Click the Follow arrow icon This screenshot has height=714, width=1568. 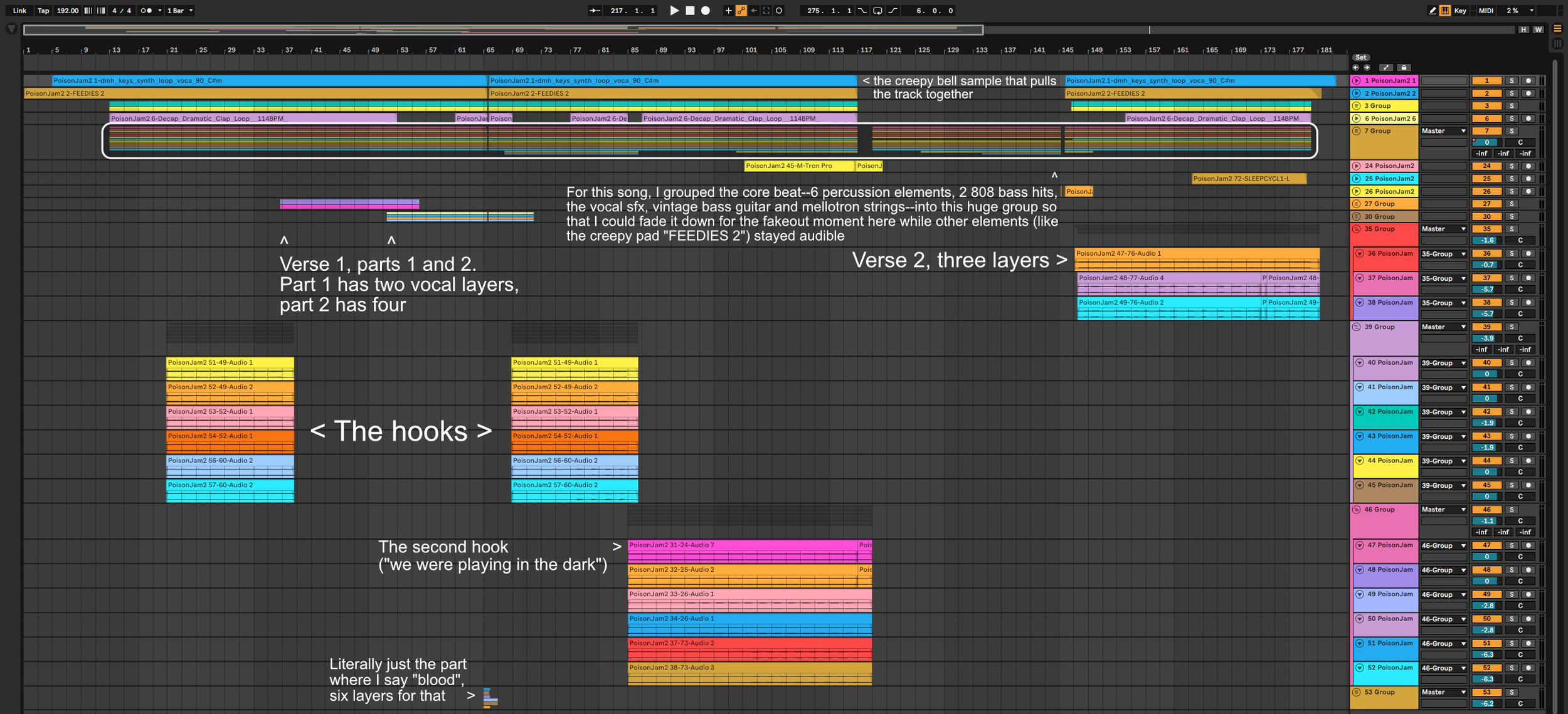(594, 11)
